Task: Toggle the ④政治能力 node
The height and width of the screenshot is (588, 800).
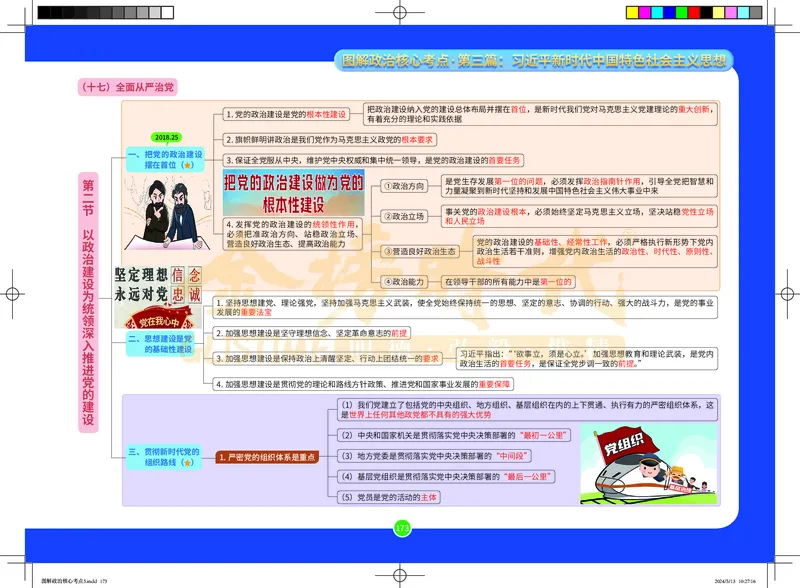Action: click(x=405, y=281)
